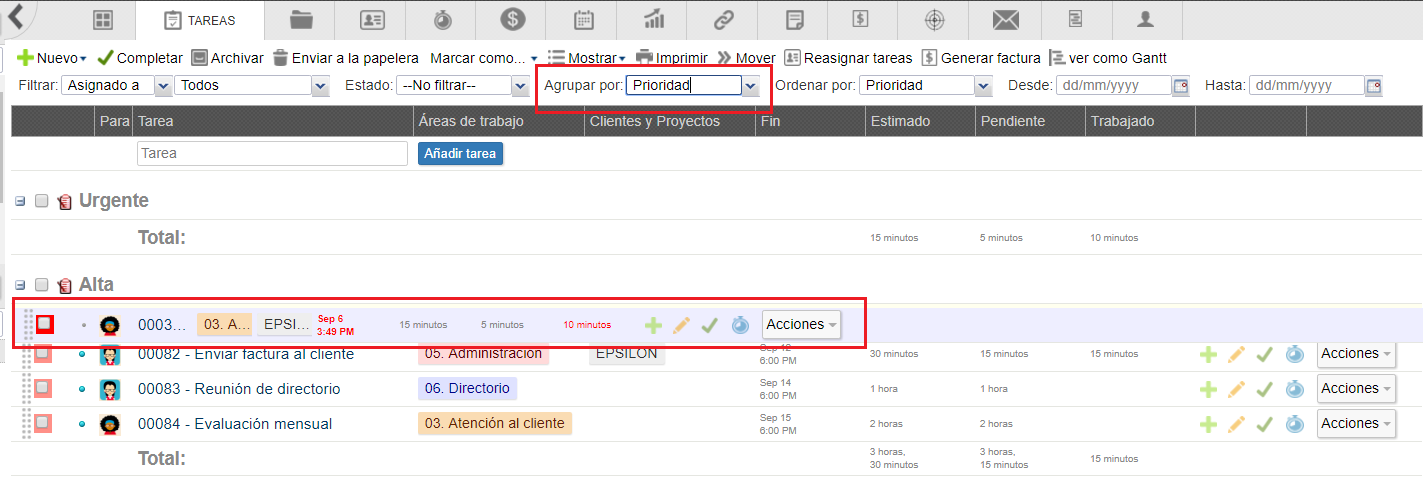
Task: Click the Tarea name input field
Action: [272, 154]
